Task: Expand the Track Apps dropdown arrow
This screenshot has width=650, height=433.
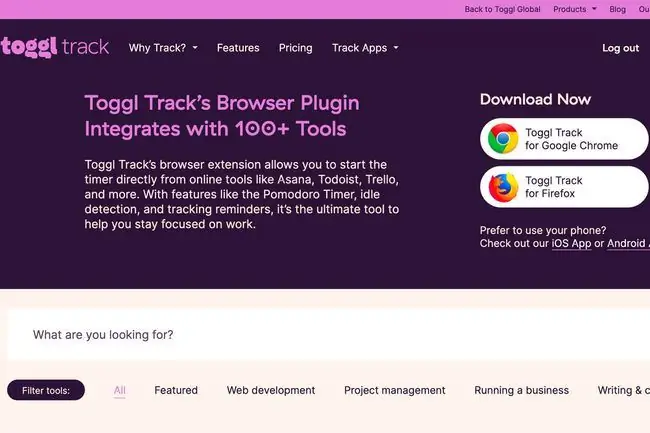Action: 396,48
